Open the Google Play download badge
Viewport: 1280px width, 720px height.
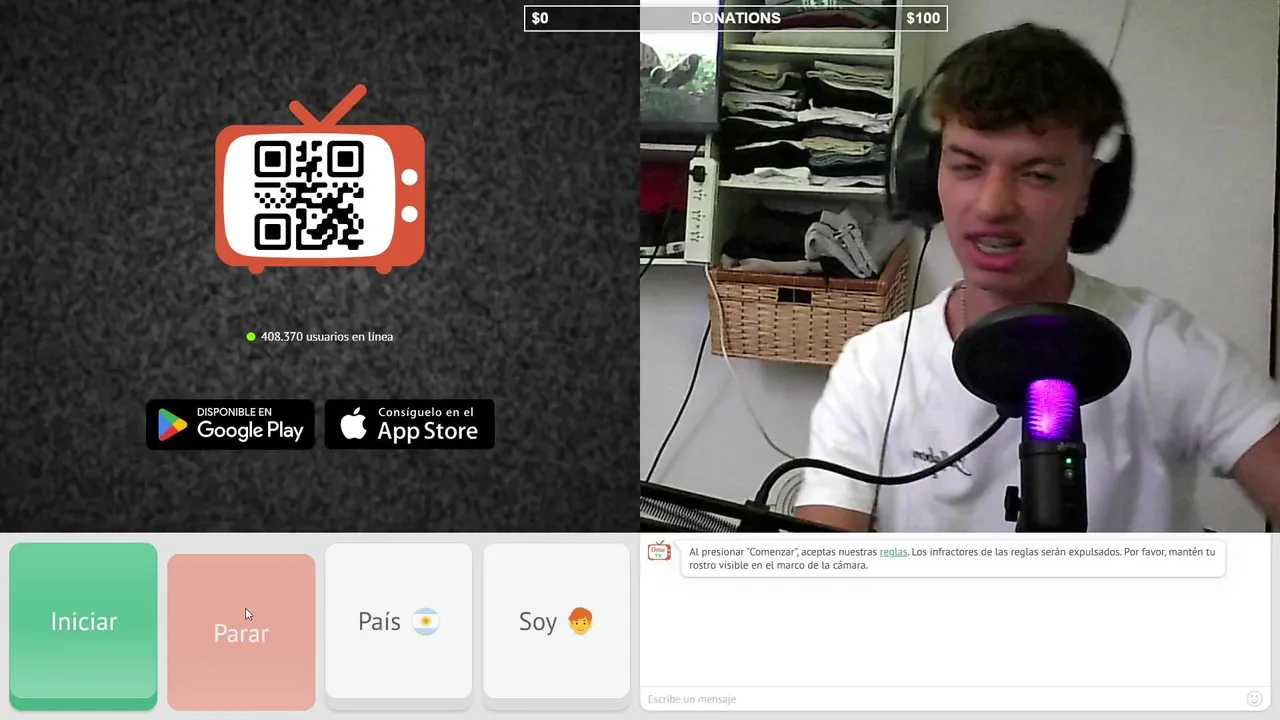click(x=230, y=424)
